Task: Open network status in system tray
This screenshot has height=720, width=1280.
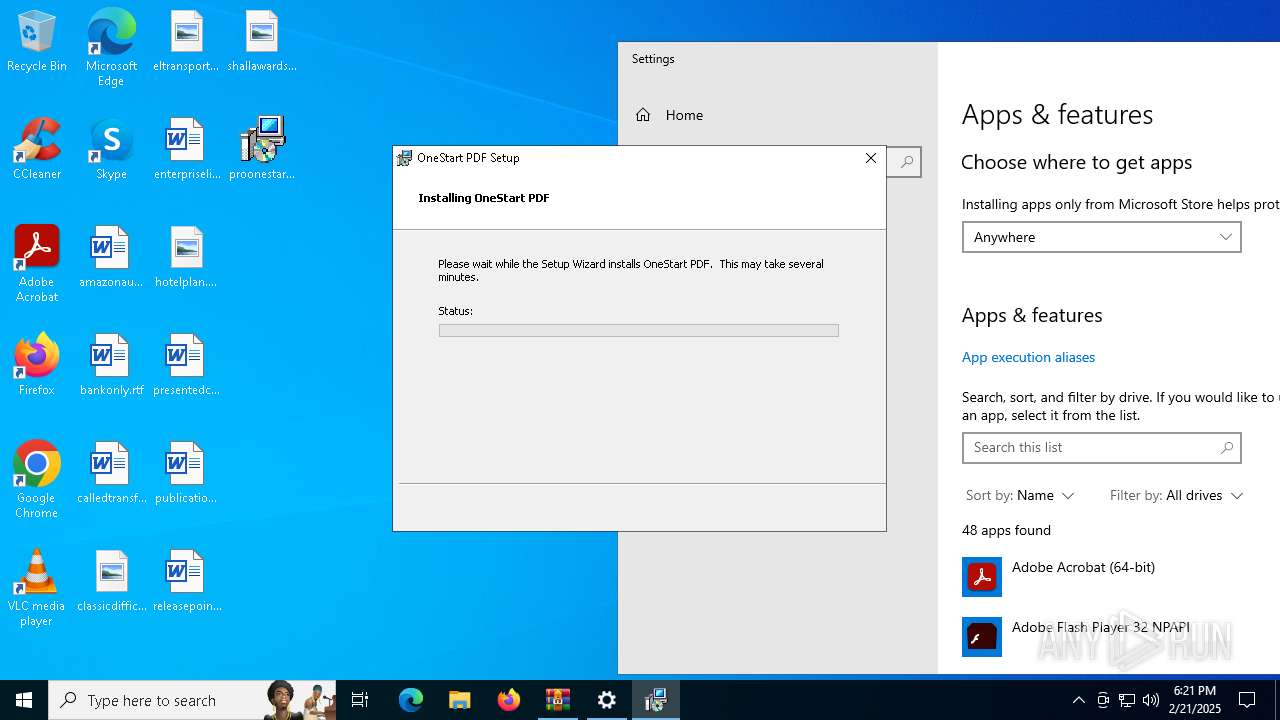Action: coord(1127,700)
